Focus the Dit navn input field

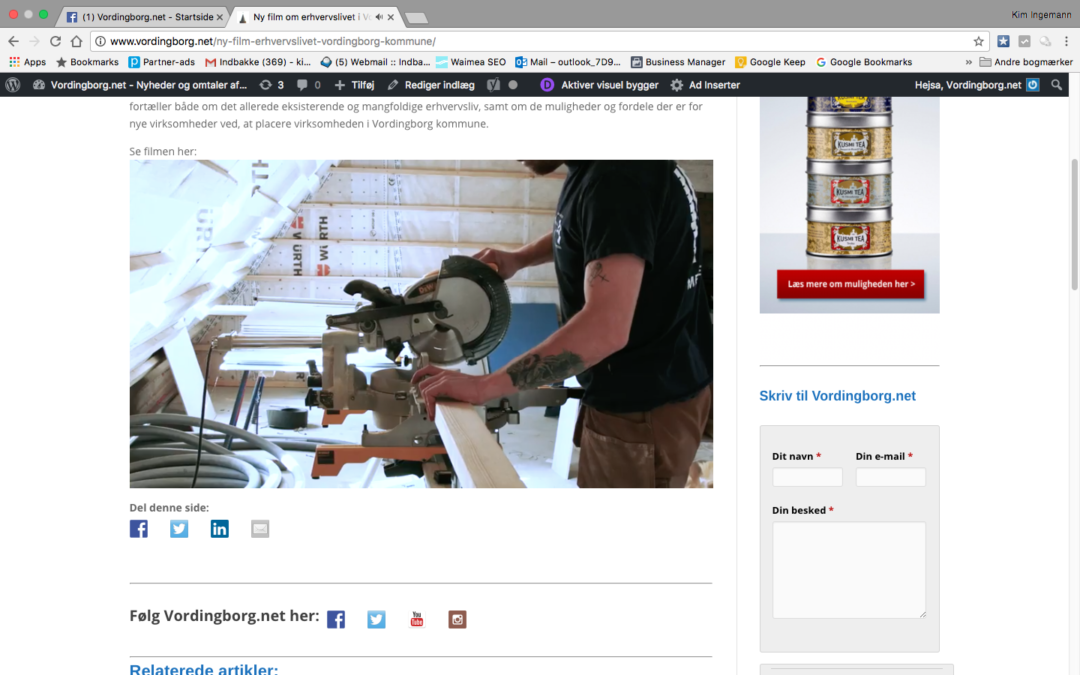click(807, 477)
